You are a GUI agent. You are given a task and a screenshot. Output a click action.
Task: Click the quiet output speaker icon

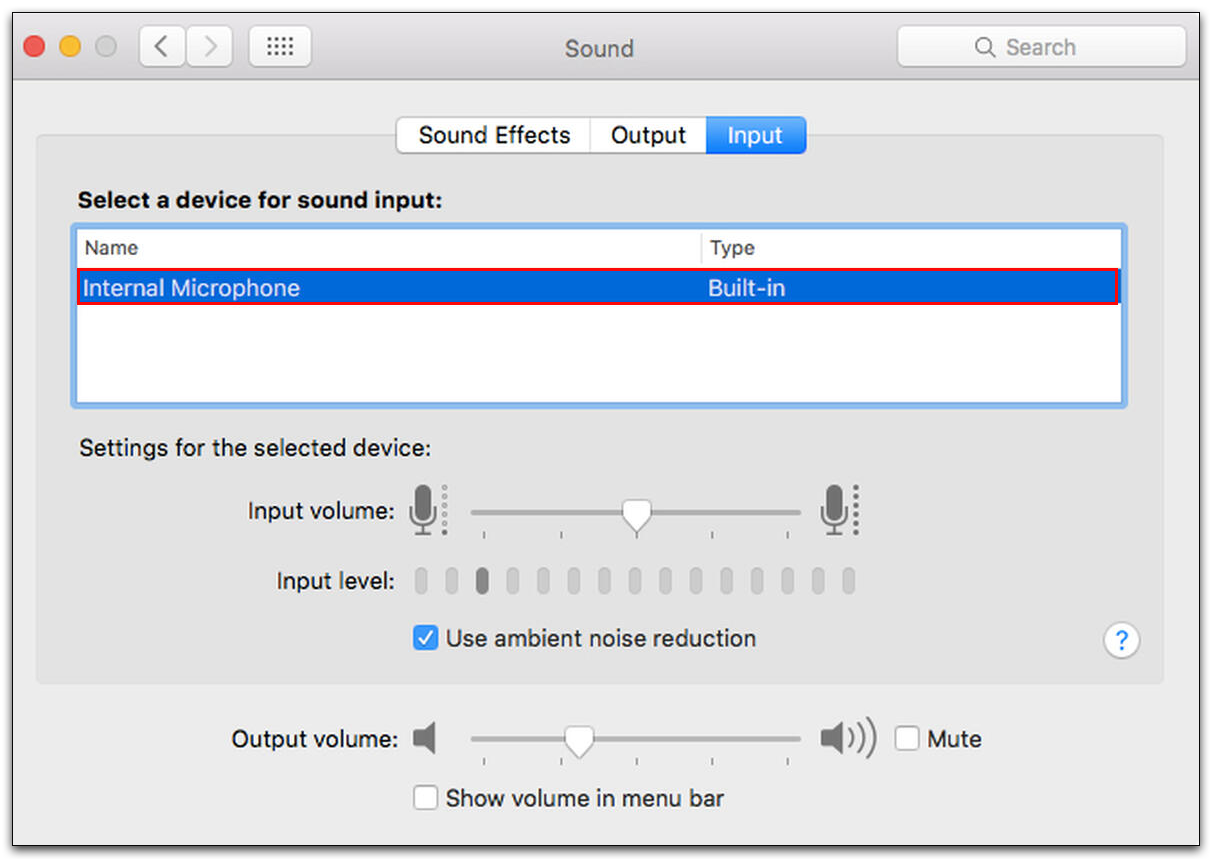click(x=425, y=739)
